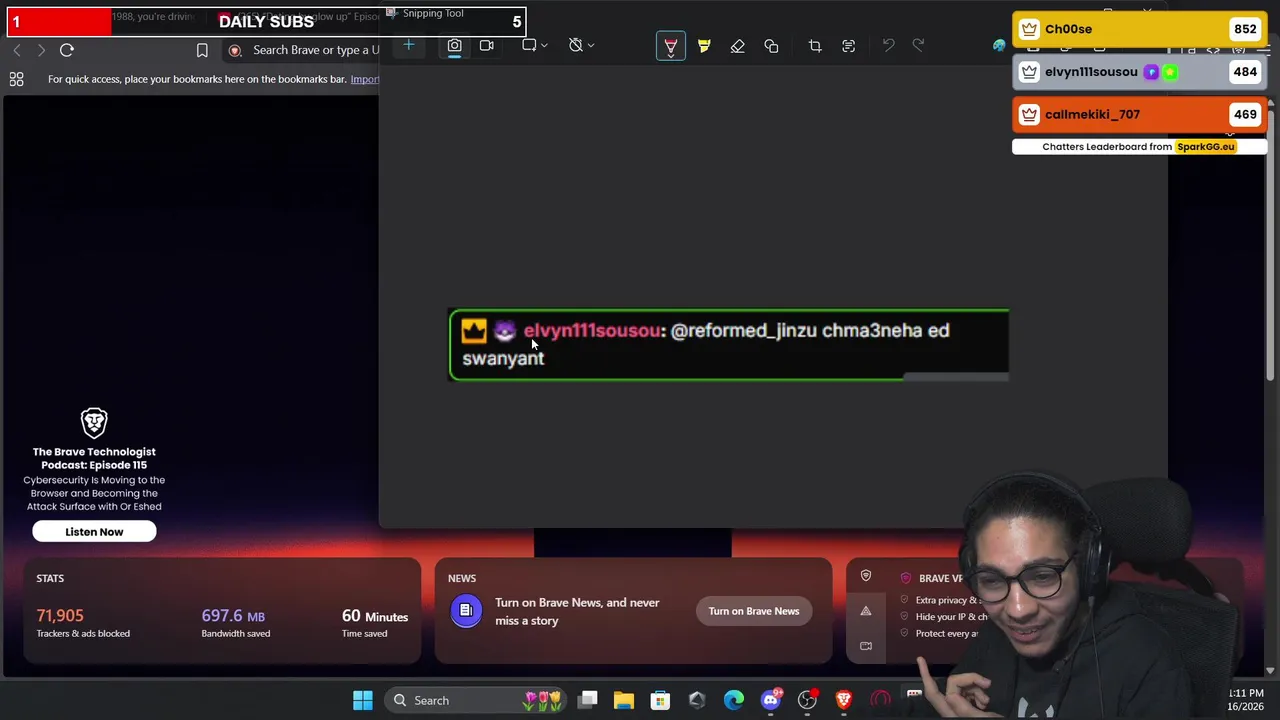Open OBS Studio from the taskbar

tap(807, 700)
